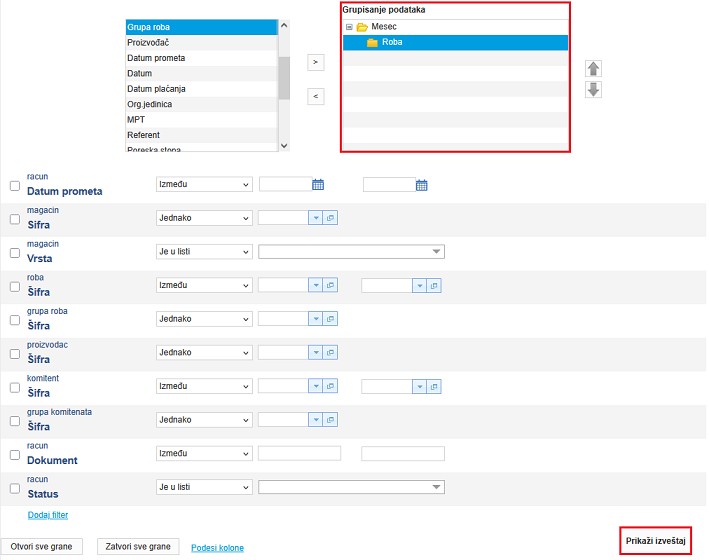The height and width of the screenshot is (560, 709).
Task: Click the move up arrow icon
Action: 593,68
